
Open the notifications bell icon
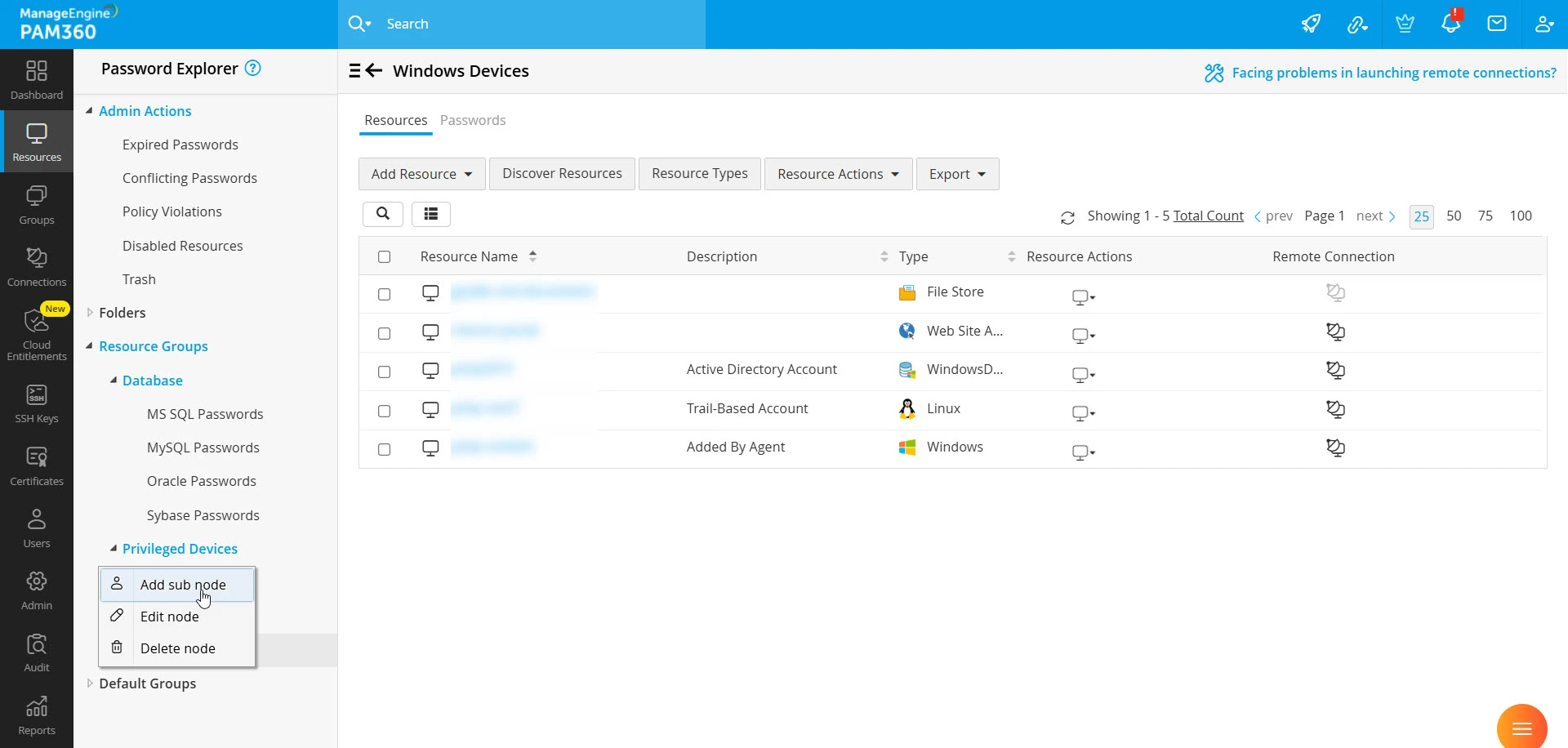pyautogui.click(x=1450, y=24)
